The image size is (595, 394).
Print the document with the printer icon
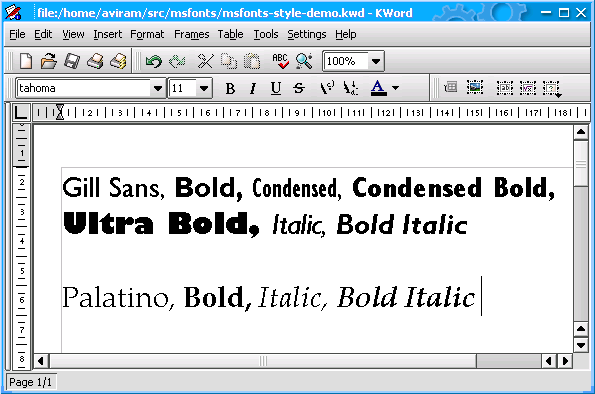[x=95, y=61]
